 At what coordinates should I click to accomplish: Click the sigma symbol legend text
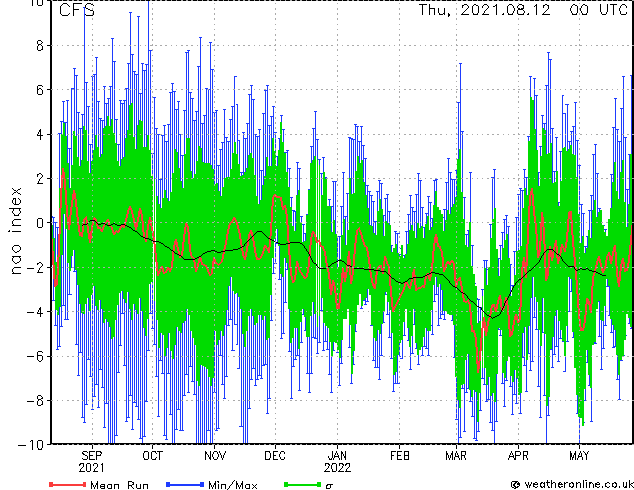(x=329, y=486)
